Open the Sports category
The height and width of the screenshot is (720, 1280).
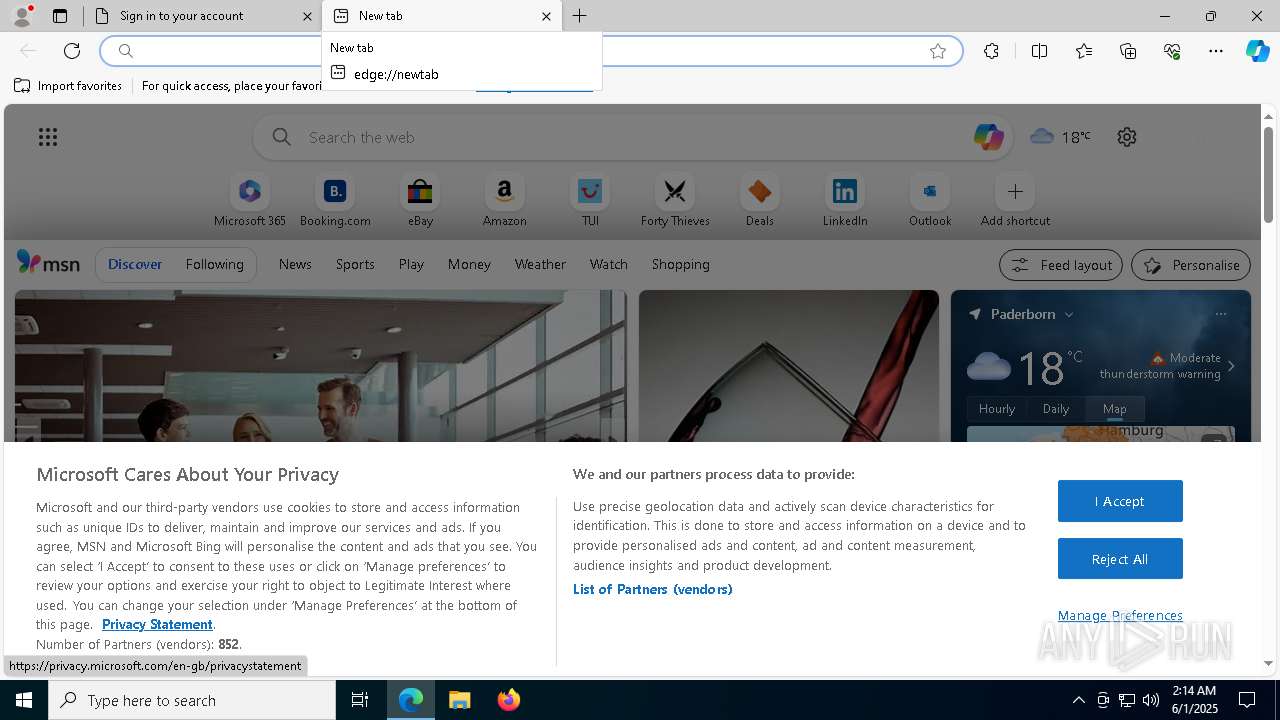point(355,264)
